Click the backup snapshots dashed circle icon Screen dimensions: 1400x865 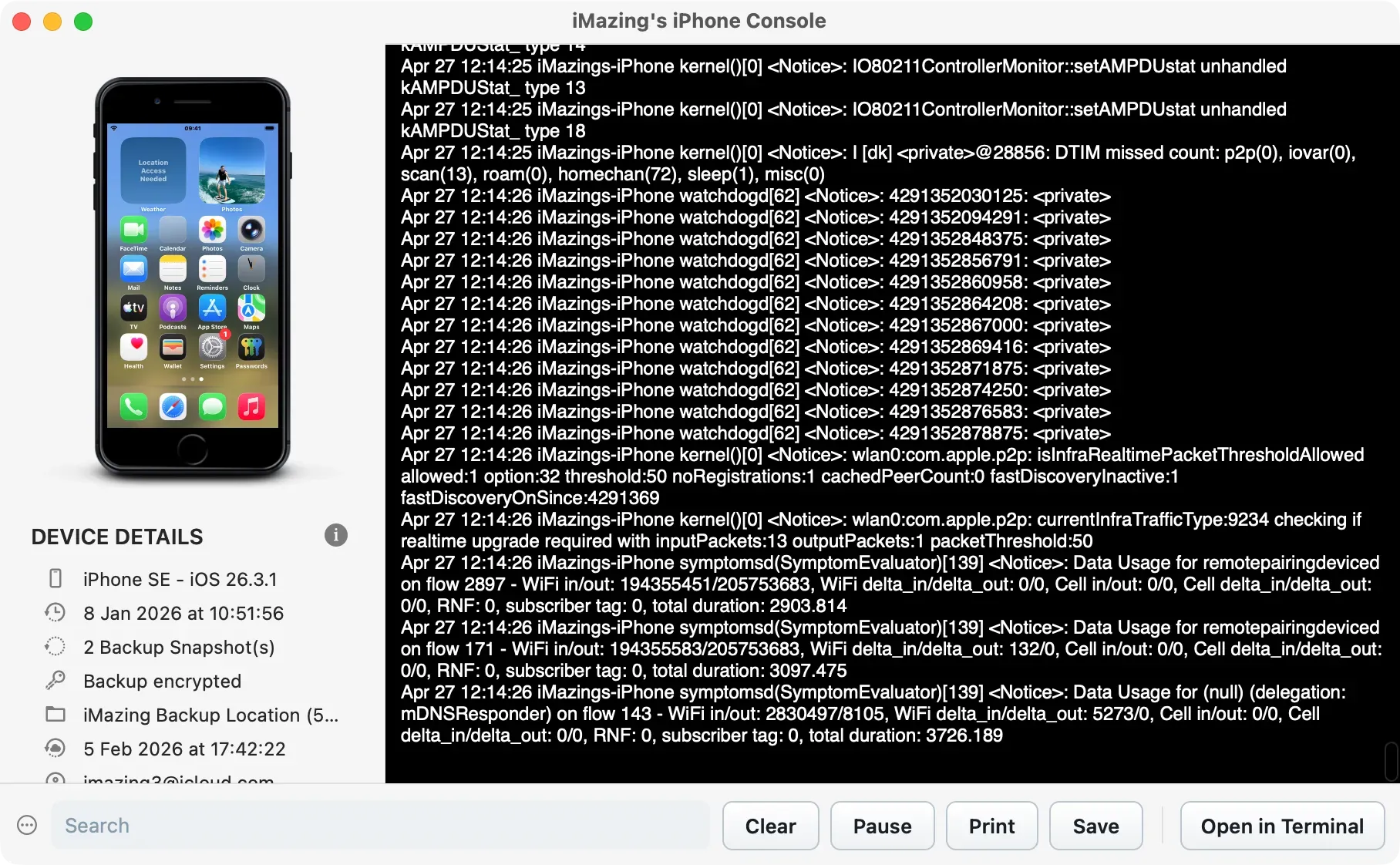tap(56, 646)
